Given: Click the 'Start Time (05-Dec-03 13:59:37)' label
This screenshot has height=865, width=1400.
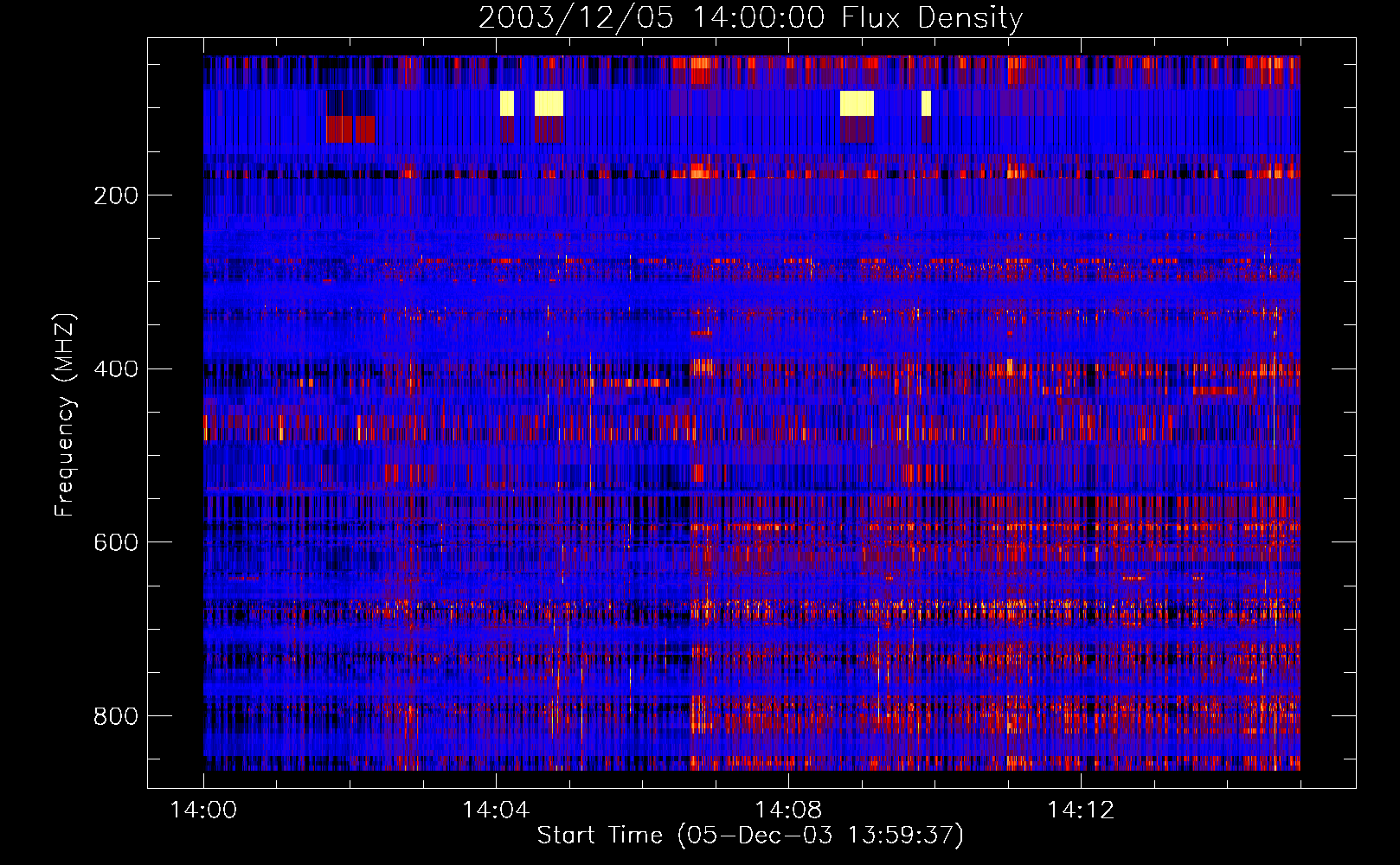Looking at the screenshot, I should pos(750,835).
